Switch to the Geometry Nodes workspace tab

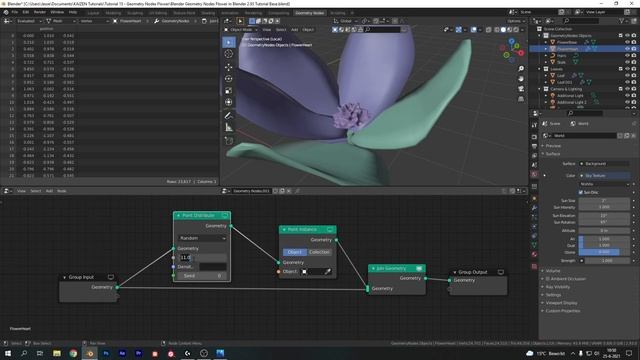[309, 13]
